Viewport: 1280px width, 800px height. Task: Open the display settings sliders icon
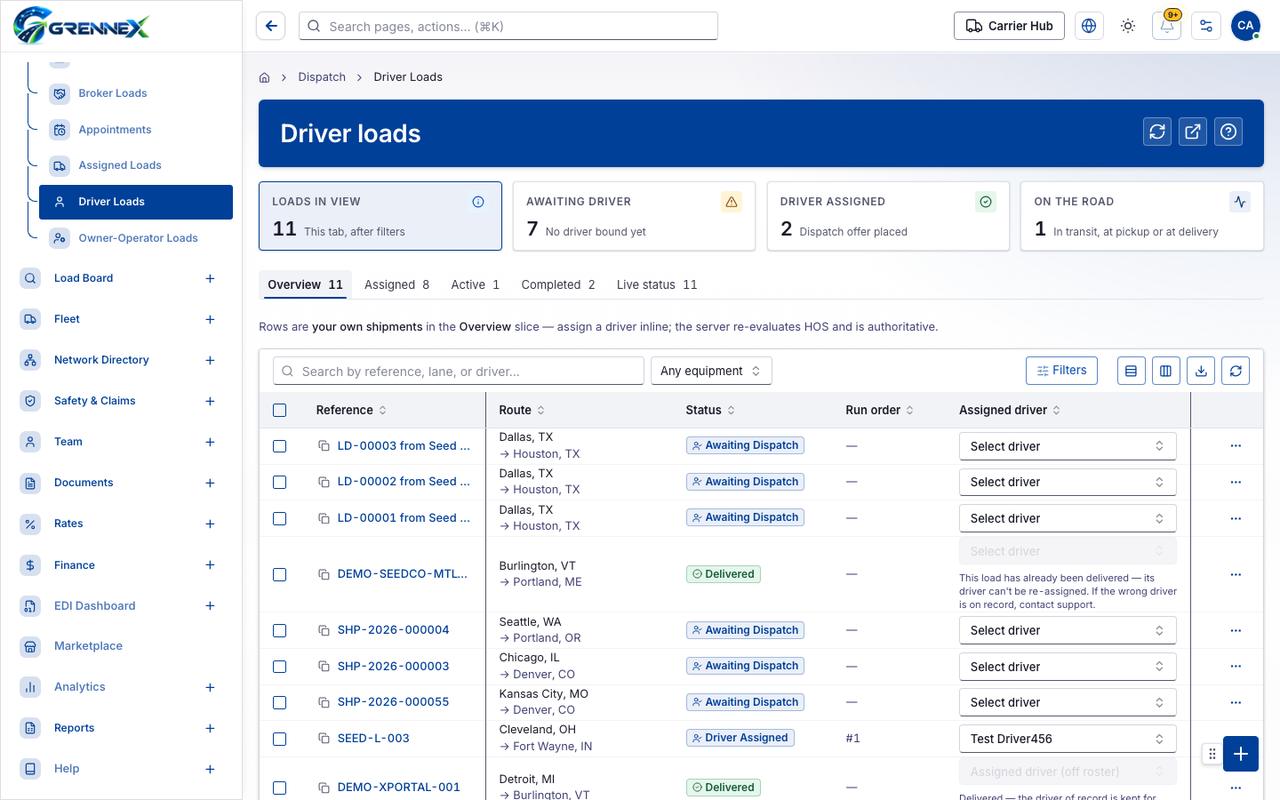pyautogui.click(x=1206, y=26)
